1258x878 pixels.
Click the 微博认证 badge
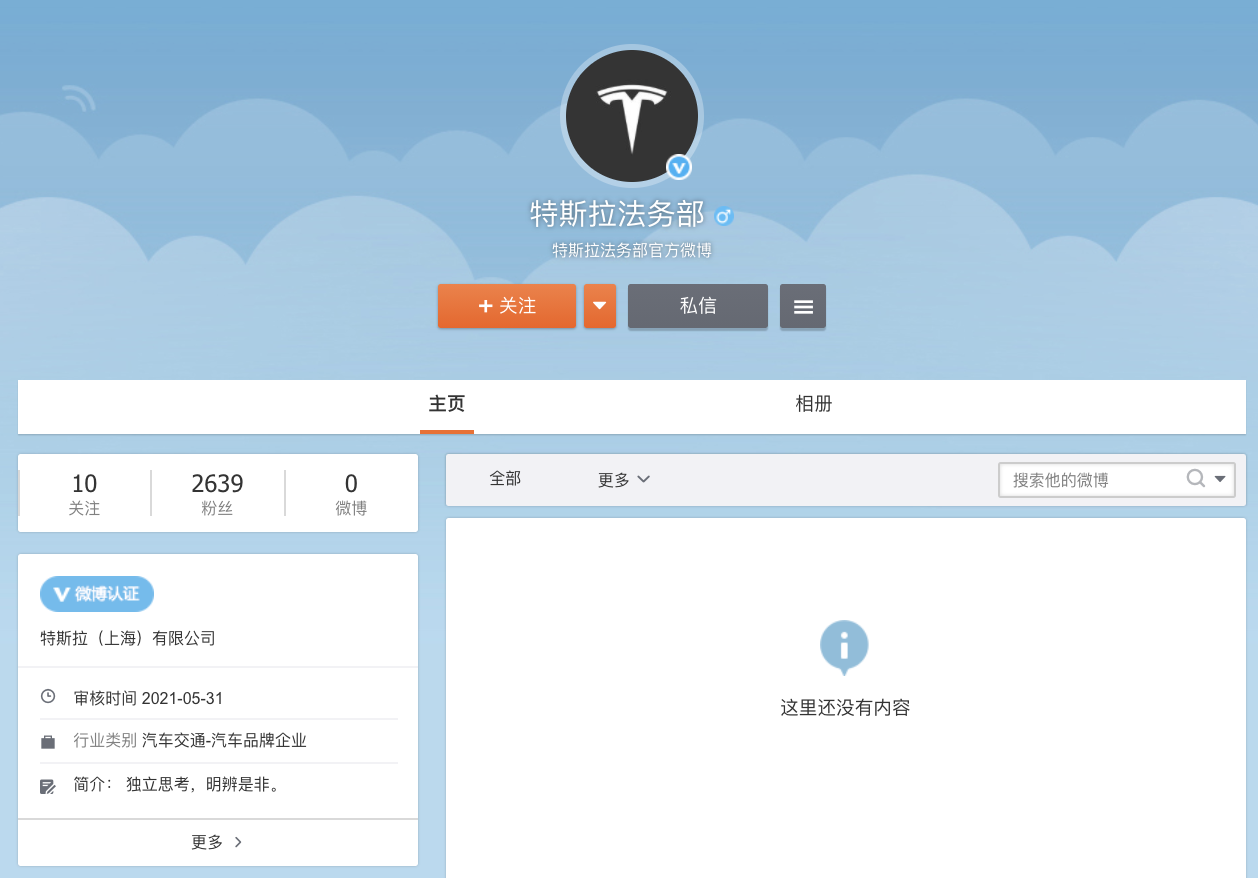pyautogui.click(x=97, y=594)
